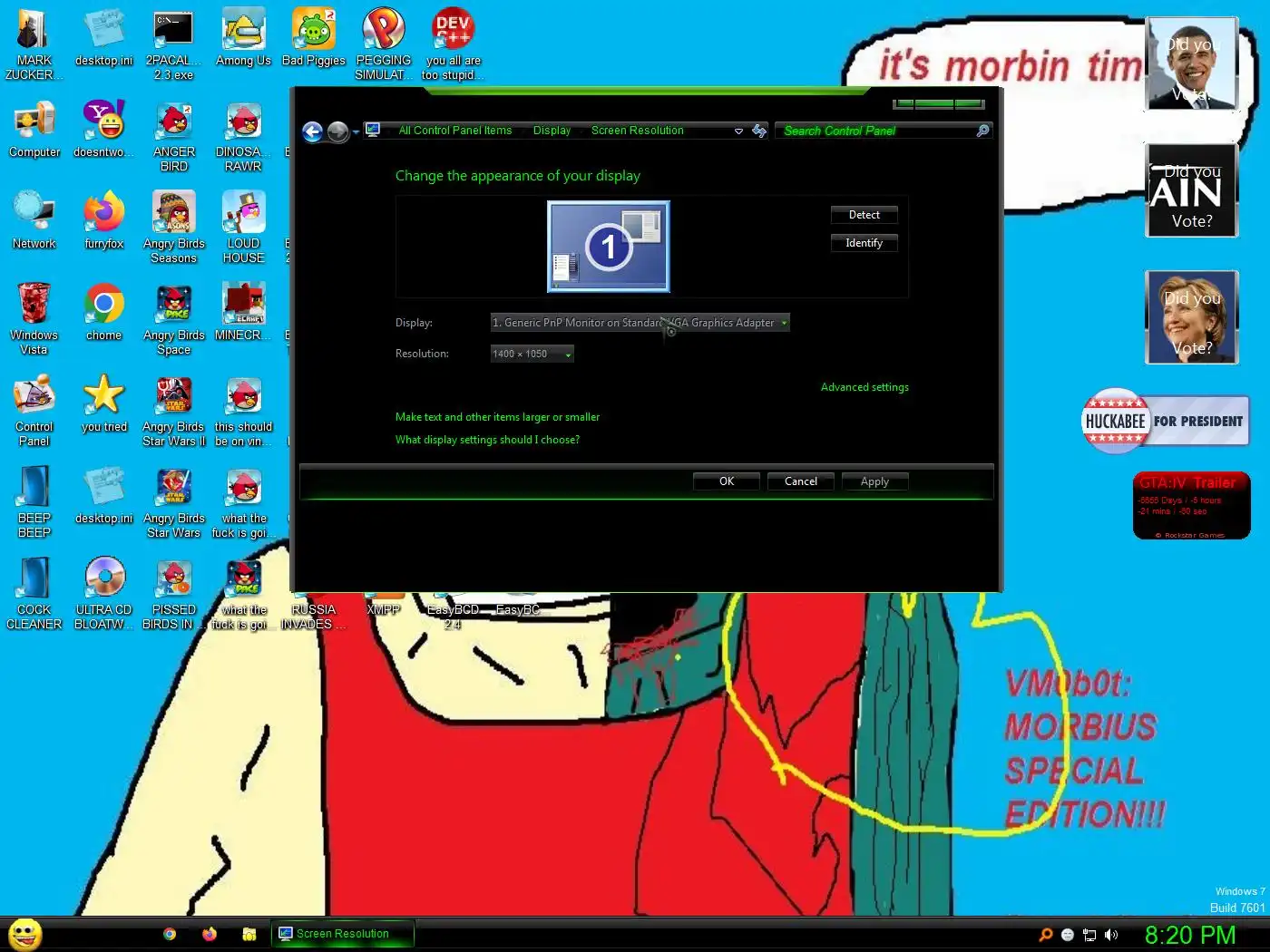
Task: Open recent pages dropdown beside forward arrow
Action: [356, 132]
